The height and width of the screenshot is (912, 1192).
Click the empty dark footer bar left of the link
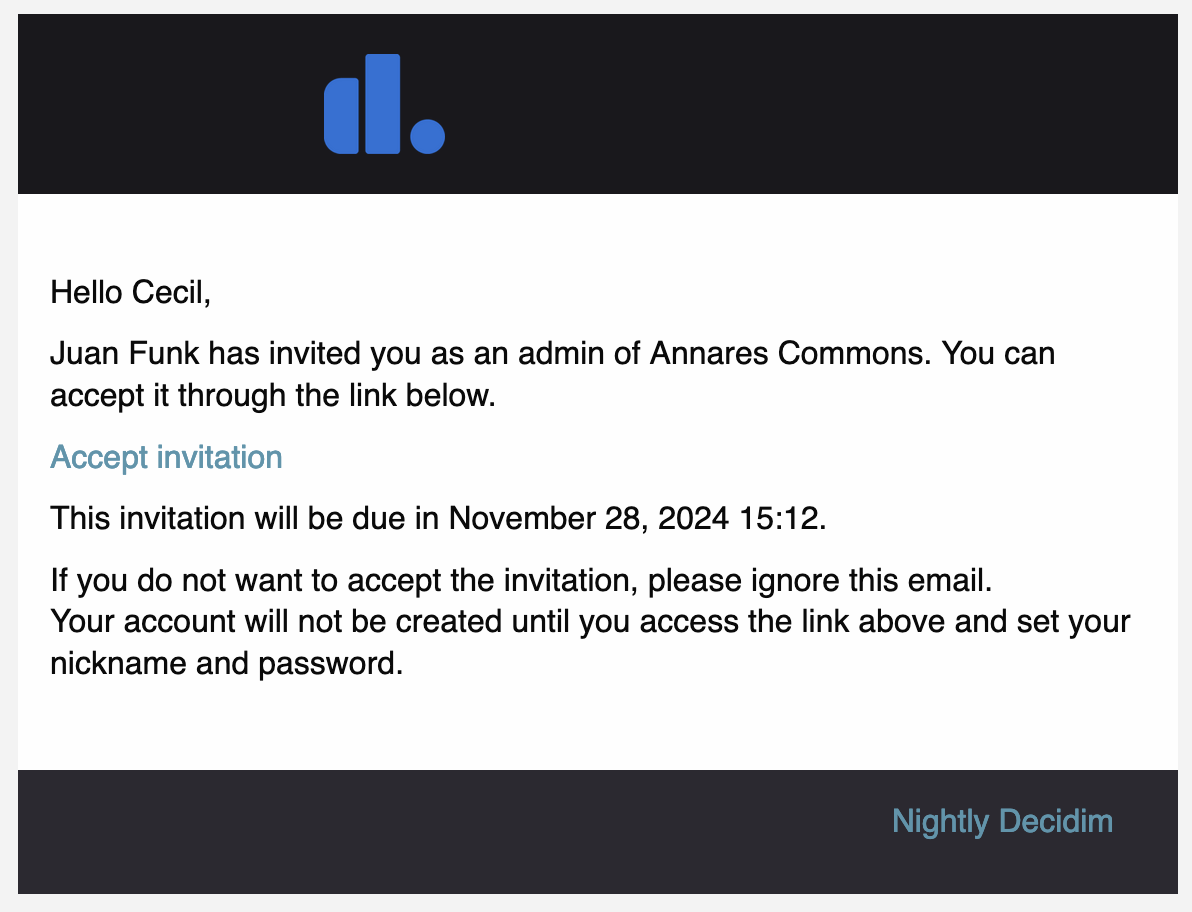(x=400, y=832)
